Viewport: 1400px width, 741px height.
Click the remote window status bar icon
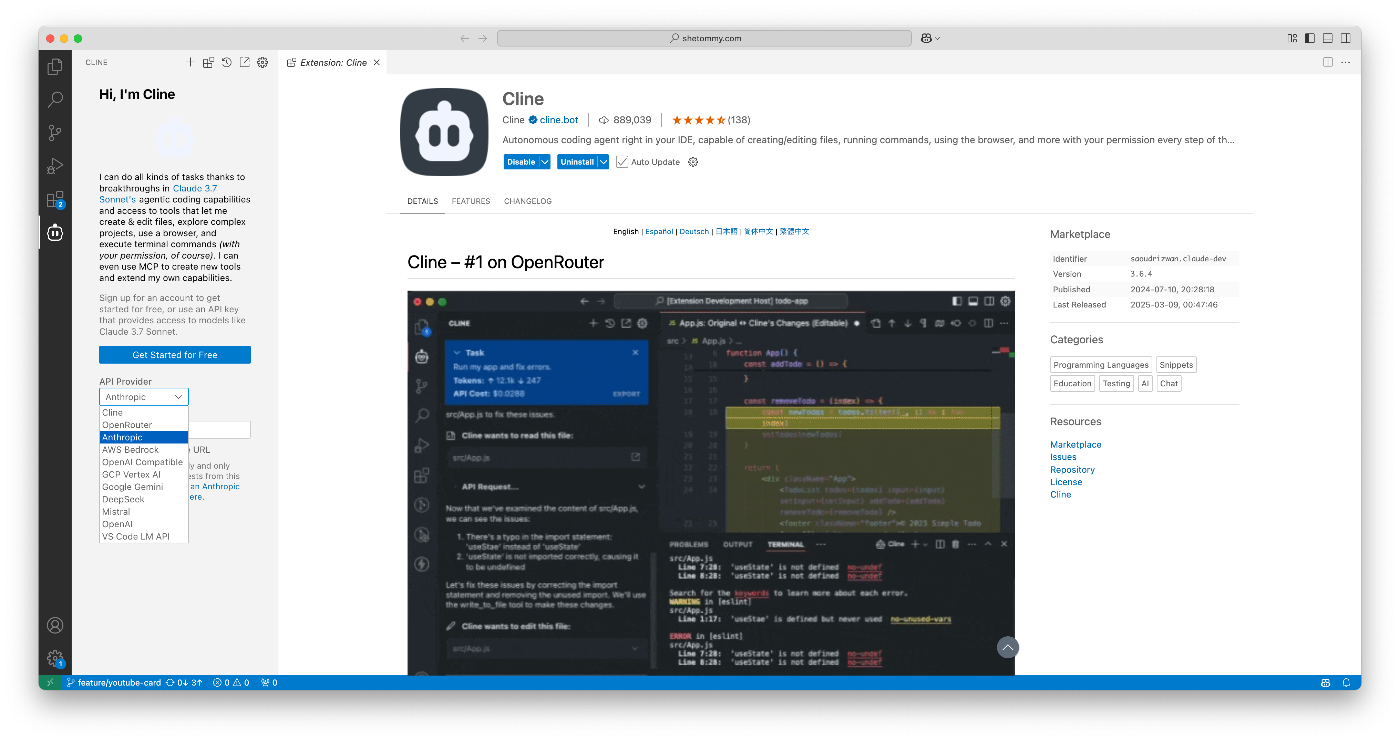(x=50, y=683)
